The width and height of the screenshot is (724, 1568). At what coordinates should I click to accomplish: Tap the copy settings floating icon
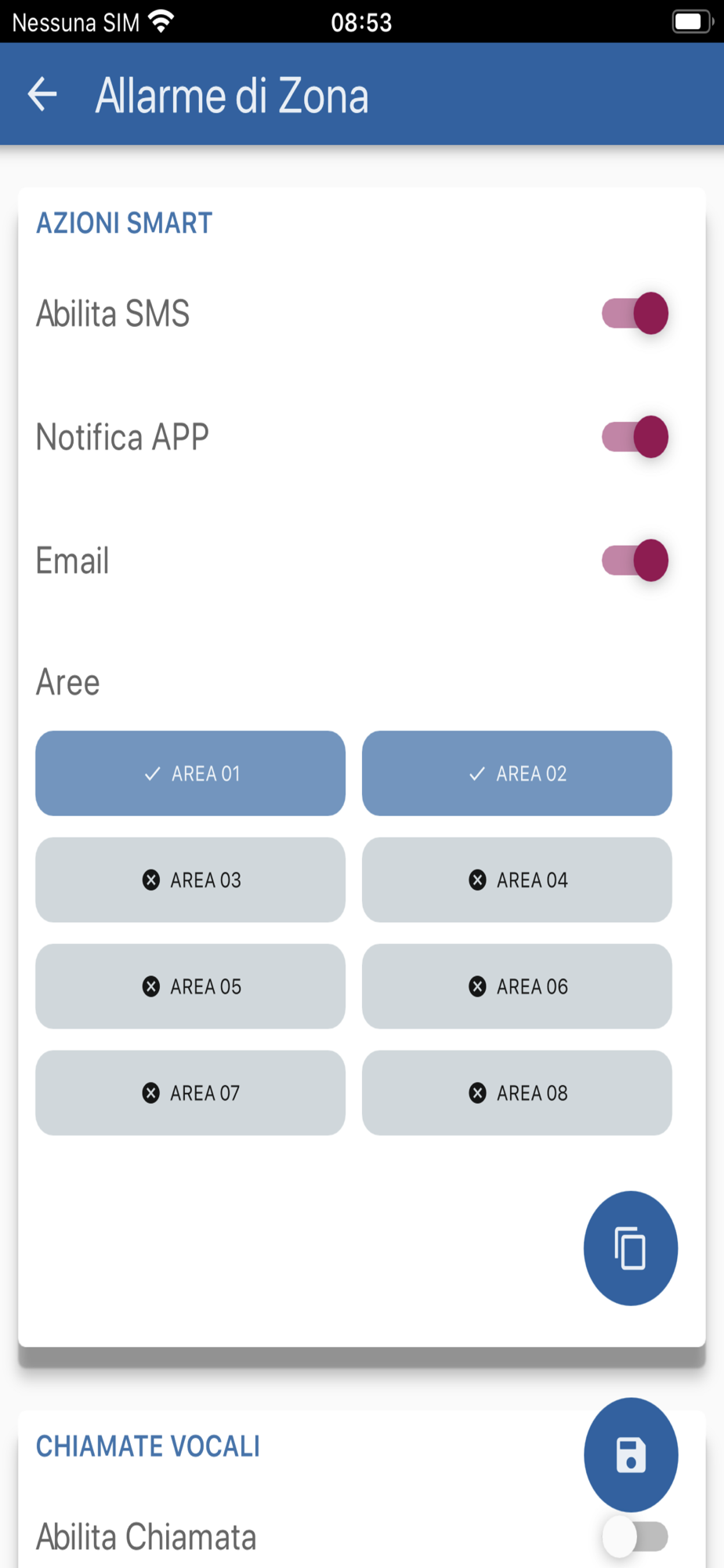631,1248
